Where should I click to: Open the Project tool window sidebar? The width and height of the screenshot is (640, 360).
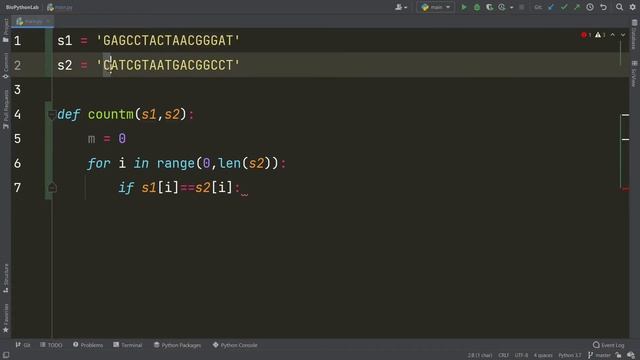[x=5, y=31]
